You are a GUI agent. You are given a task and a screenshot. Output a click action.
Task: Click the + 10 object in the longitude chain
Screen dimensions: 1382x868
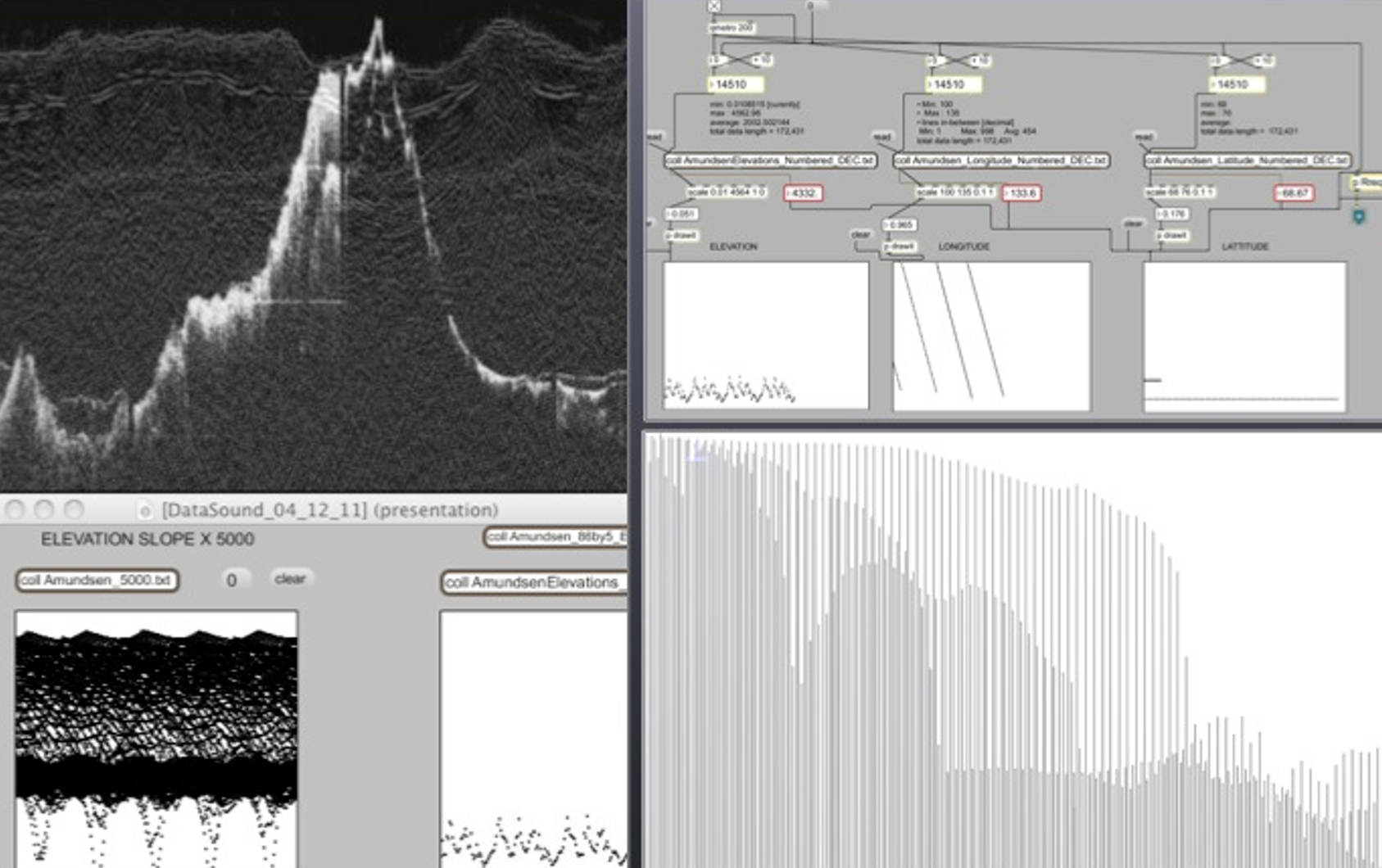tap(981, 61)
